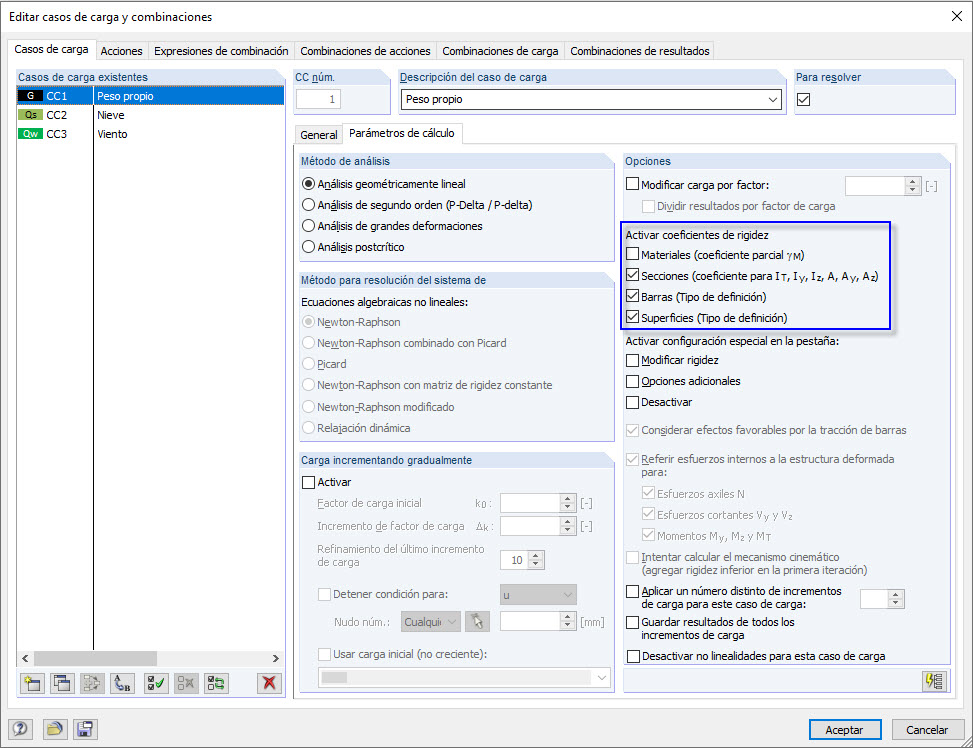Enable Modificar carga por factor checkbox

coord(632,184)
